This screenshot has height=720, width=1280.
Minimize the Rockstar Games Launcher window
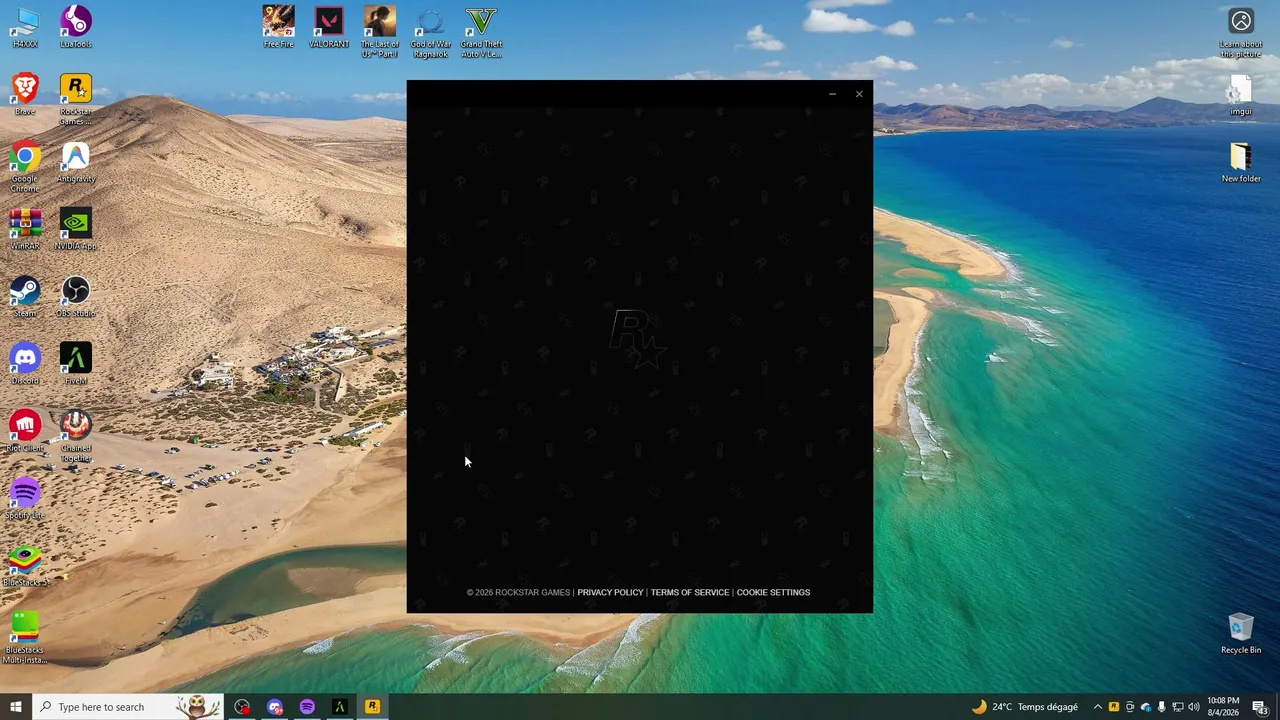pyautogui.click(x=832, y=94)
